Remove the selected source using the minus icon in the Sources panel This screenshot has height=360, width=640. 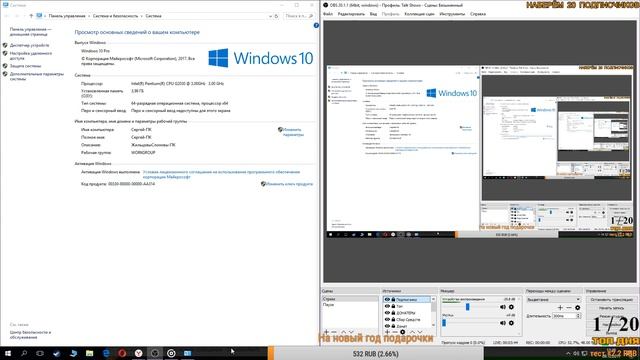tap(395, 332)
